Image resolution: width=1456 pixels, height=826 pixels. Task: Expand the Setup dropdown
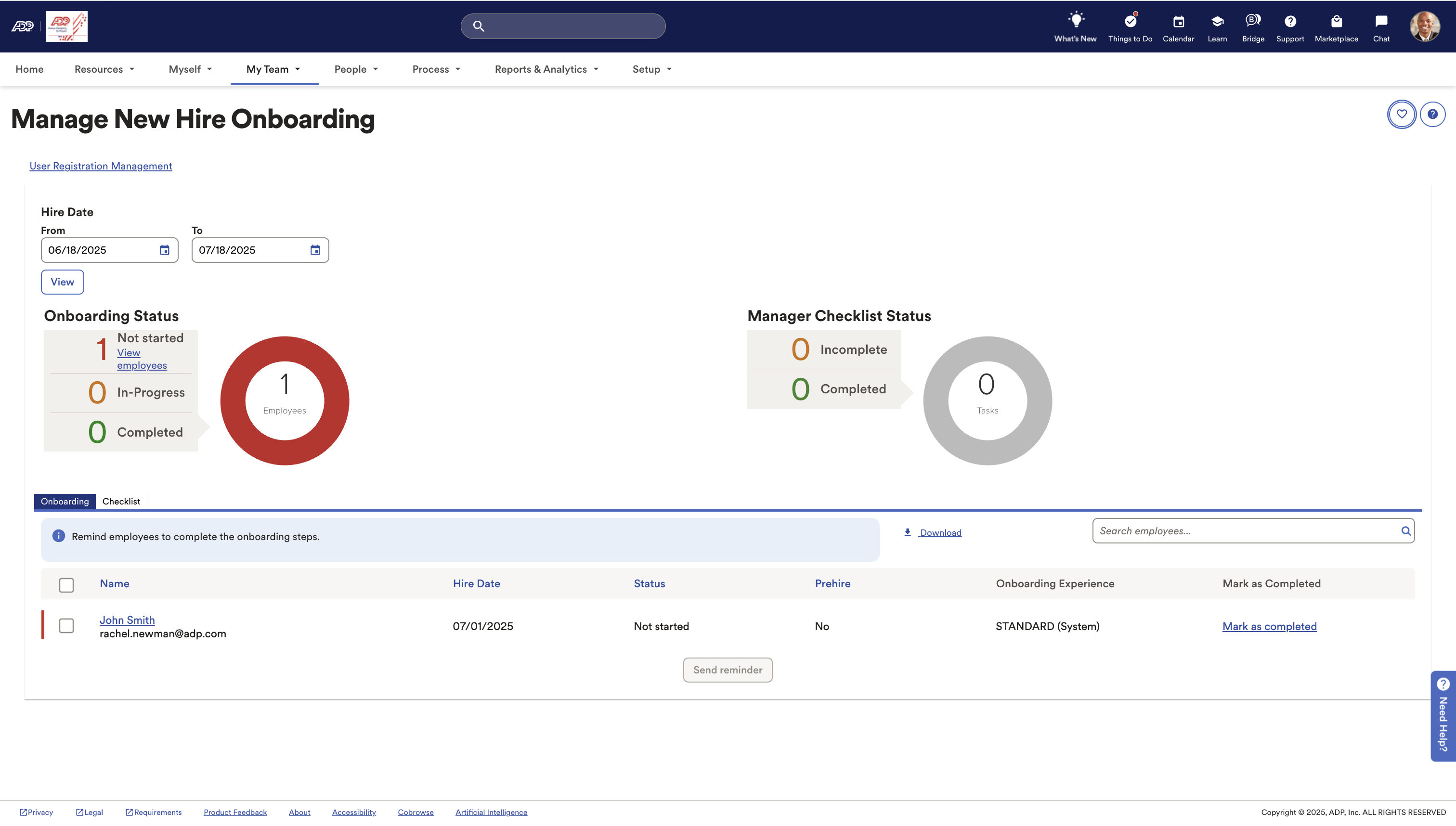651,69
